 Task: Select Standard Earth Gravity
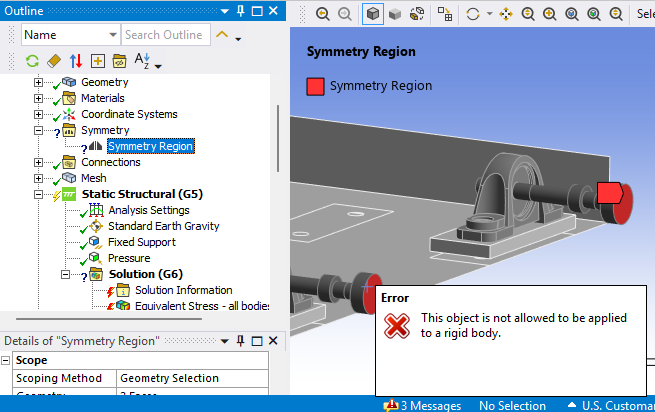click(x=164, y=226)
